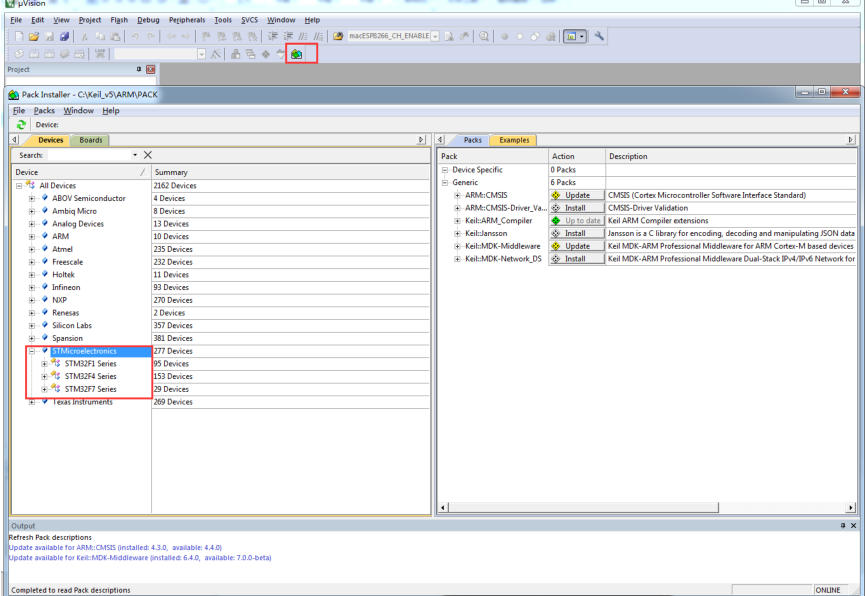This screenshot has width=865, height=596.
Task: Switch to the Examples tab
Action: coord(514,140)
